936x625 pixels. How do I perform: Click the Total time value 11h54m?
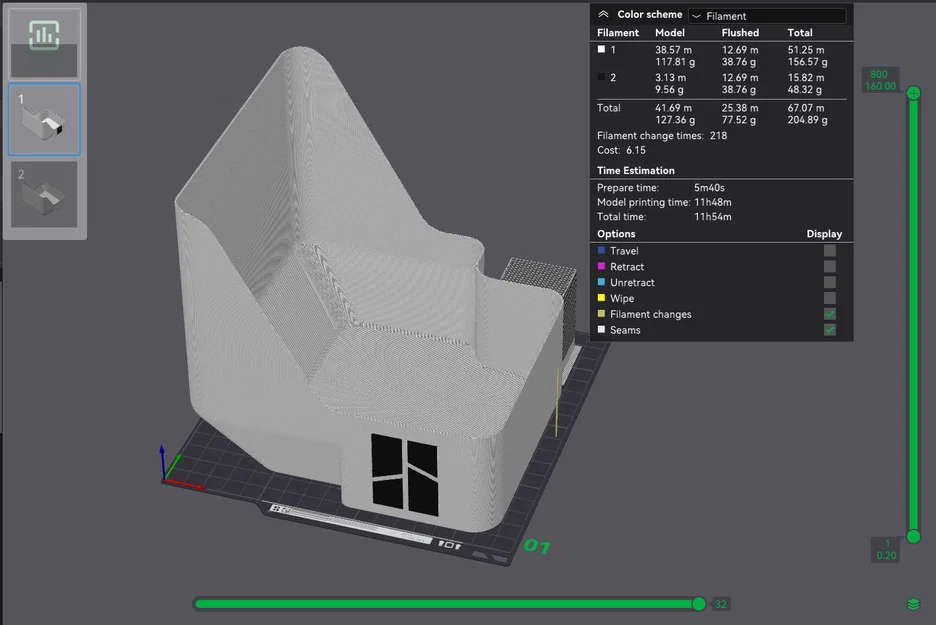(713, 217)
